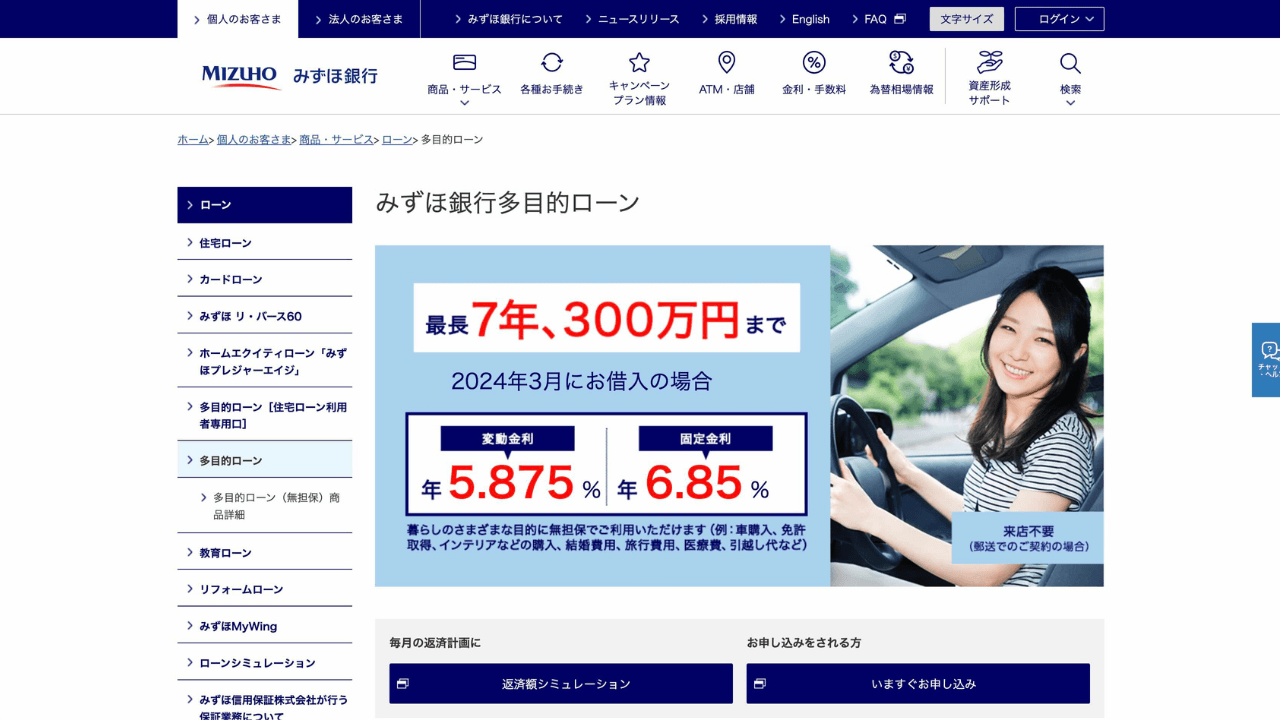Select 個人のお客さま tab

[x=236, y=19]
